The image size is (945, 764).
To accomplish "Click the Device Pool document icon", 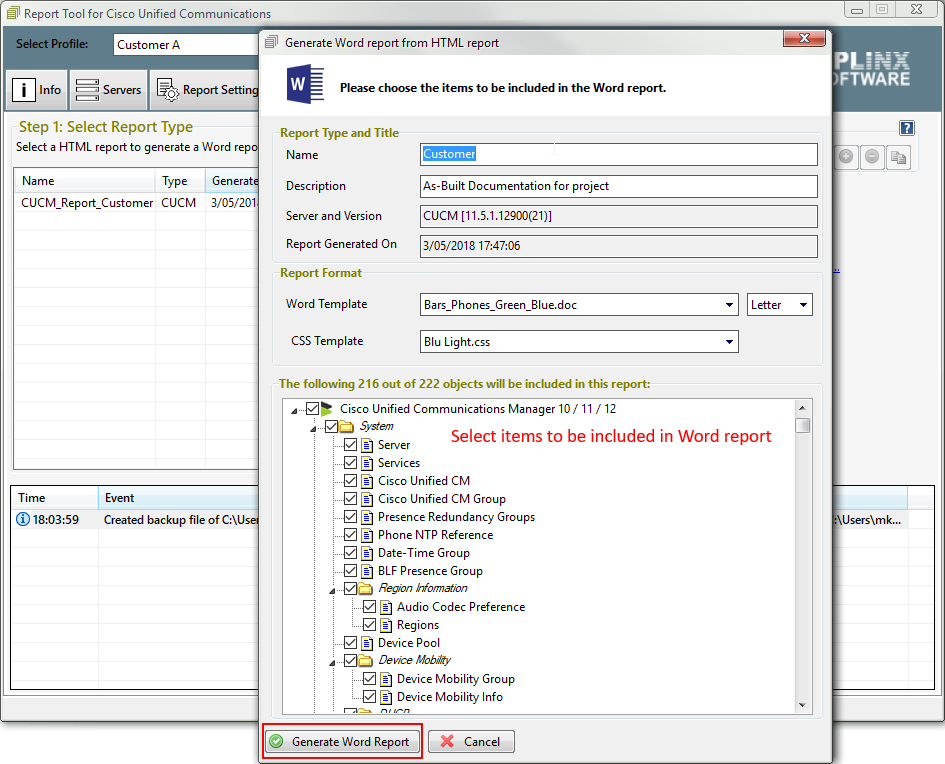I will click(x=367, y=643).
